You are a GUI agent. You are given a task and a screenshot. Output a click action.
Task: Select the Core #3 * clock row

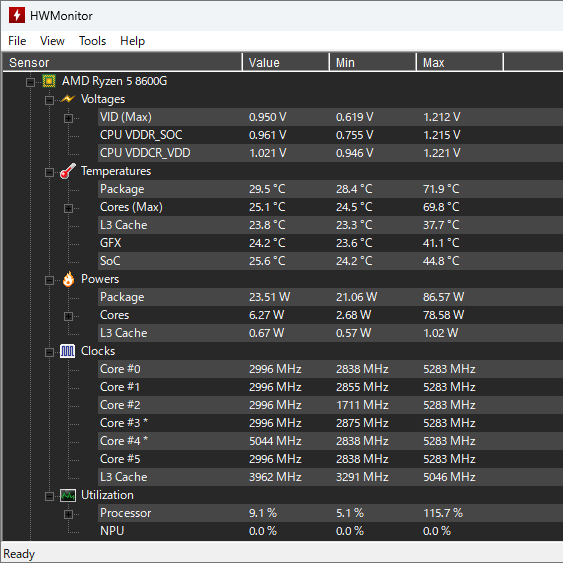[x=330, y=423]
